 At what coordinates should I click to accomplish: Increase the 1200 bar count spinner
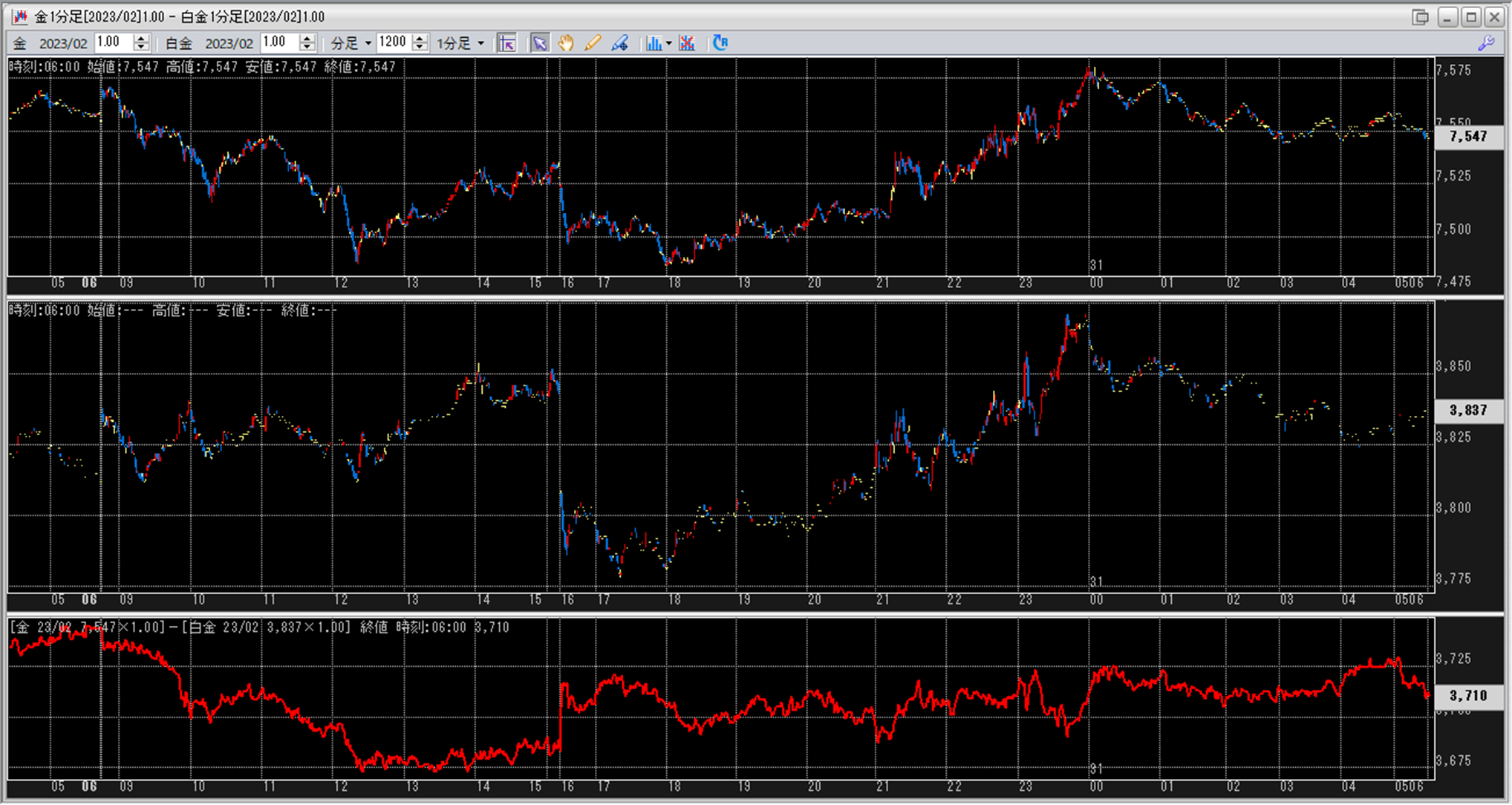(x=420, y=39)
